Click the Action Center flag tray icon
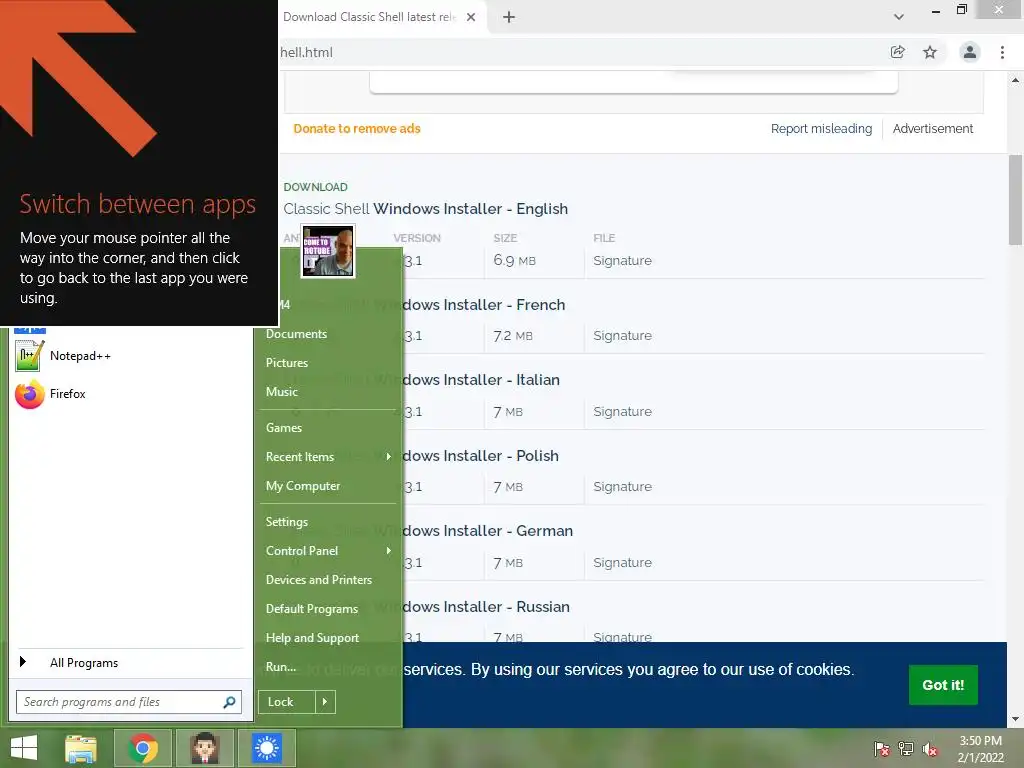The image size is (1024, 768). (882, 749)
